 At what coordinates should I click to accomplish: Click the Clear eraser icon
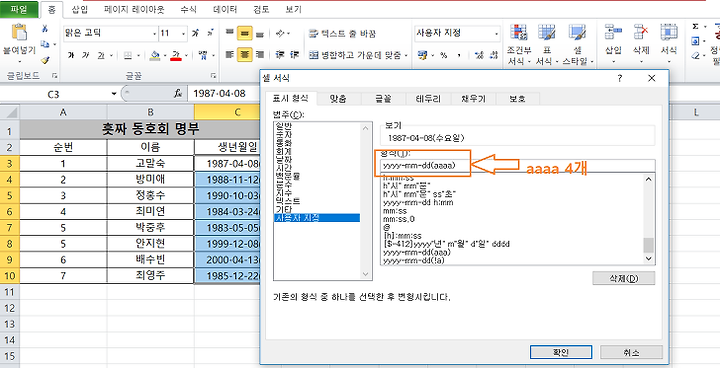(x=695, y=56)
